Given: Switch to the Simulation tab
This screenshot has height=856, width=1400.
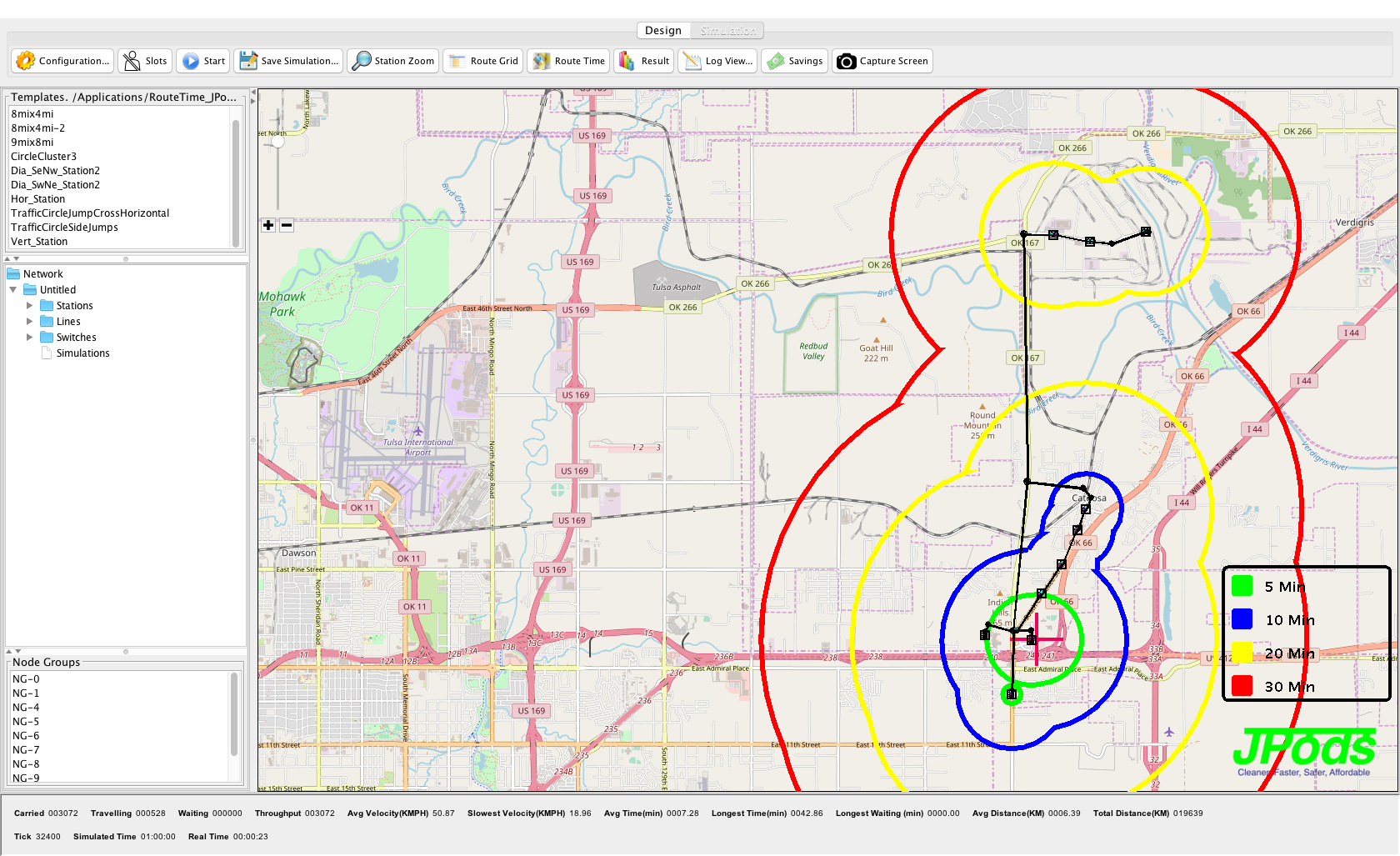Looking at the screenshot, I should point(727,31).
